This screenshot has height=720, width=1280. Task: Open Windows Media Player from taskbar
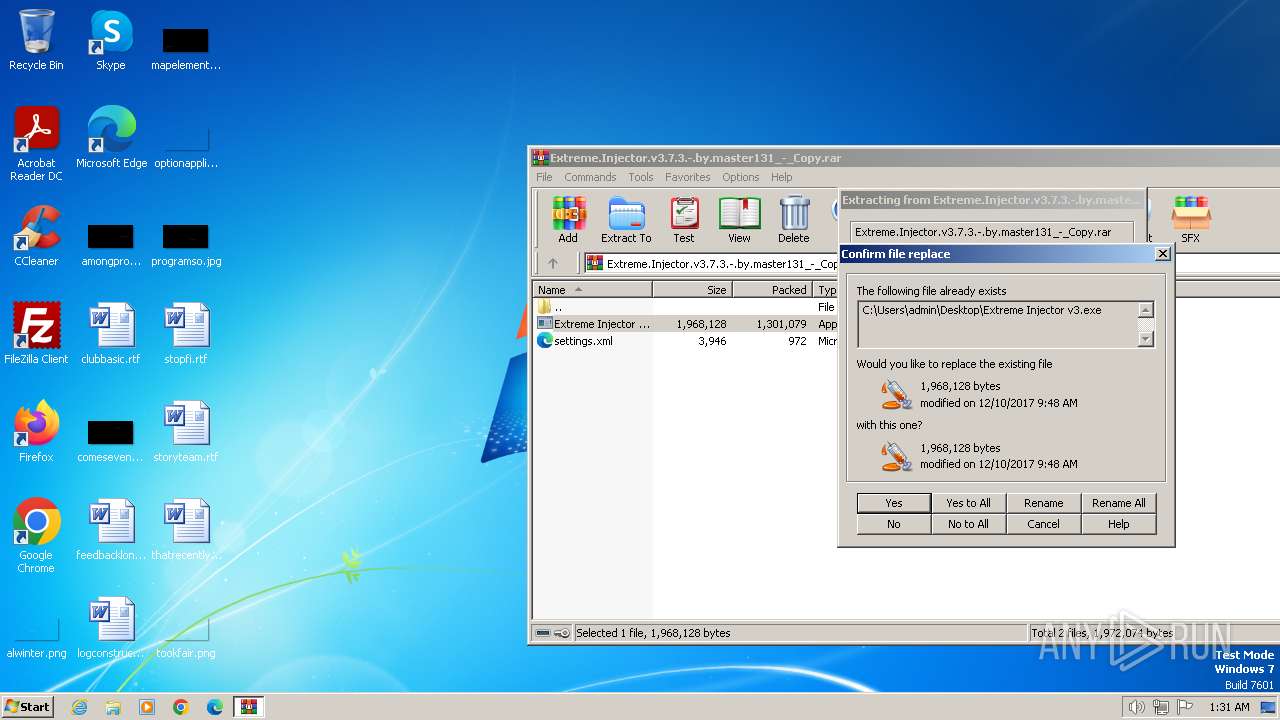(x=147, y=707)
